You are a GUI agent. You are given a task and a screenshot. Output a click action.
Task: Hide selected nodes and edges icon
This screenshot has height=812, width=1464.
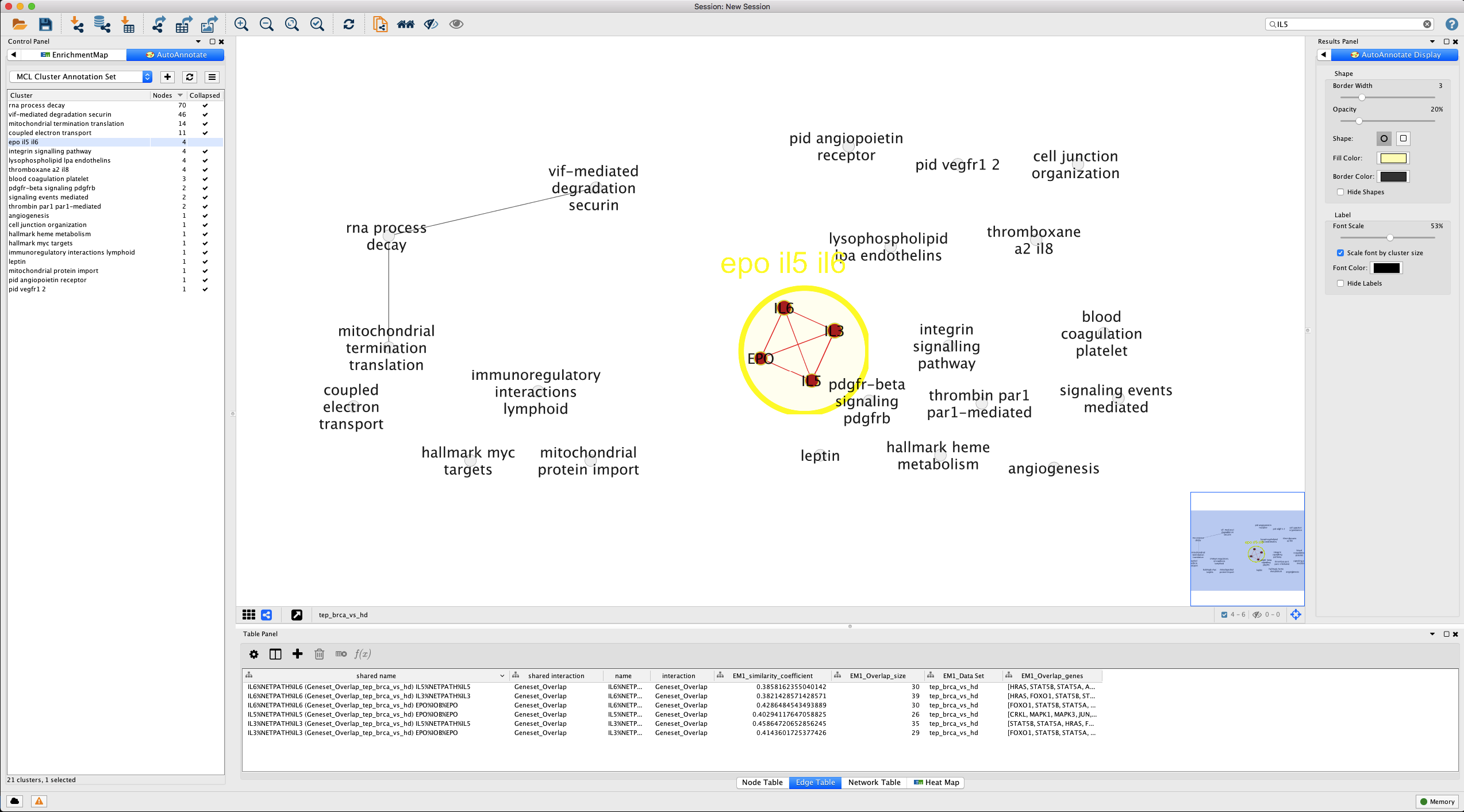tap(431, 24)
